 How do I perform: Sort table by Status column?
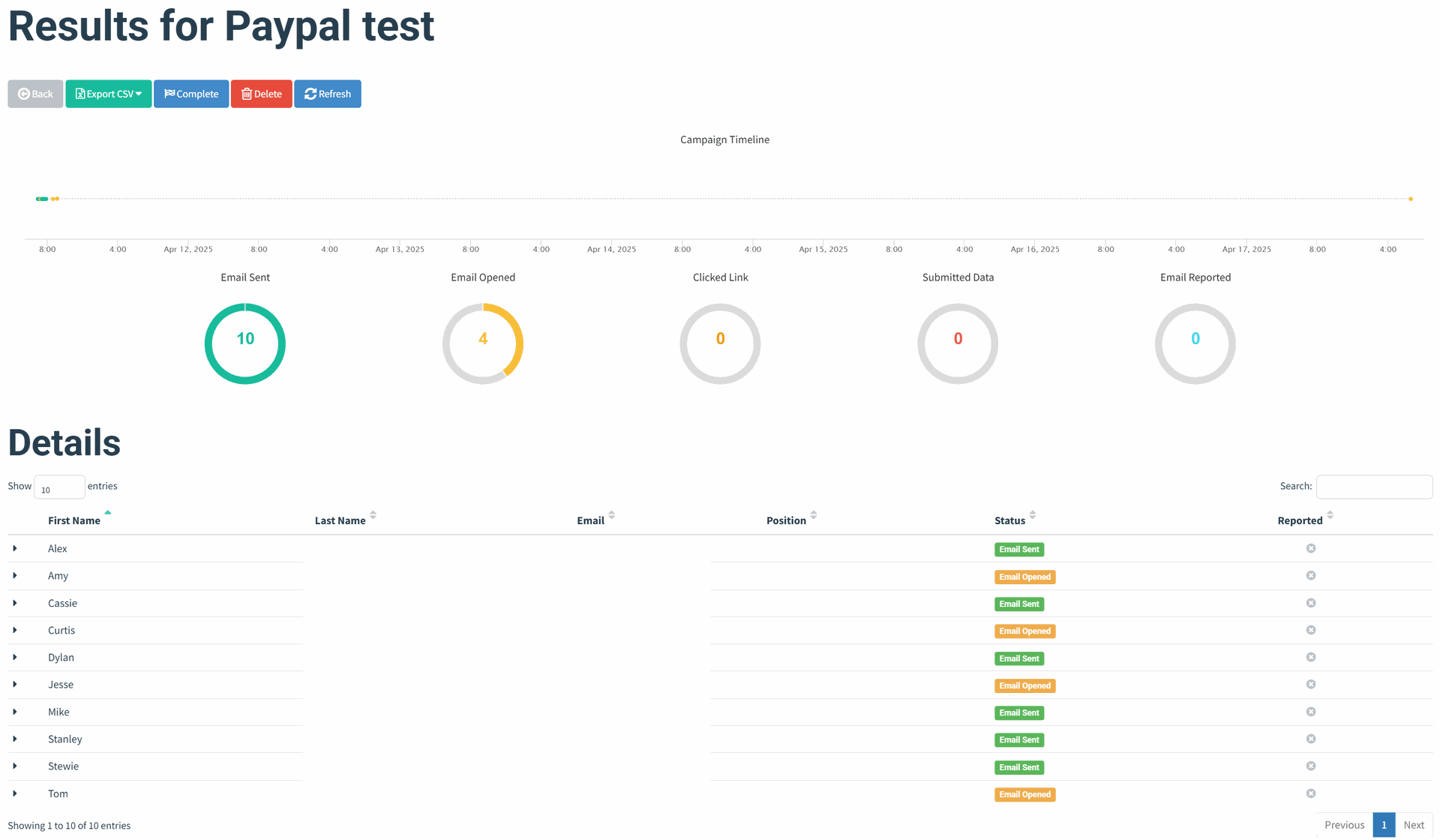1009,520
